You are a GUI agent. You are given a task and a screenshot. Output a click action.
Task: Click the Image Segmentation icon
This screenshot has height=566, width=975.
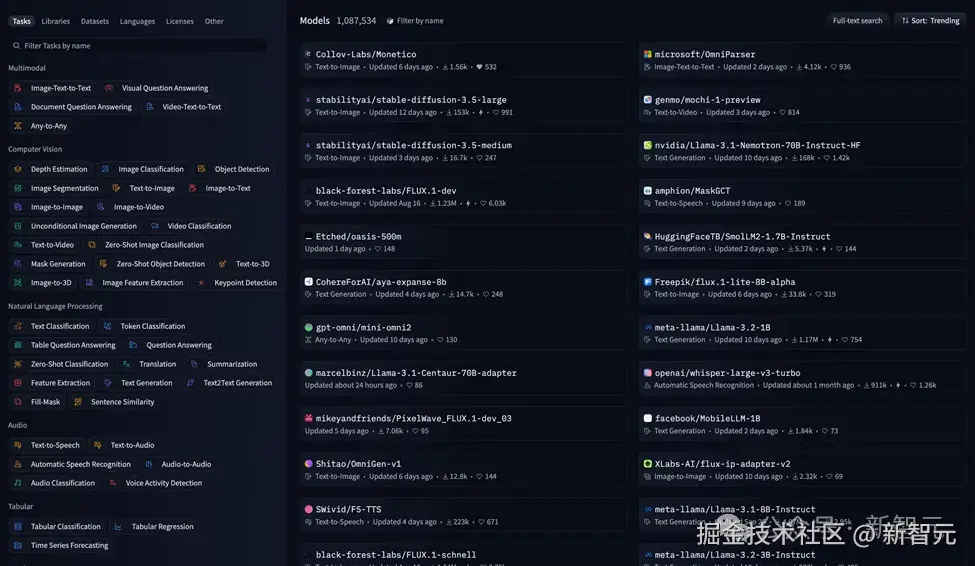(x=18, y=188)
